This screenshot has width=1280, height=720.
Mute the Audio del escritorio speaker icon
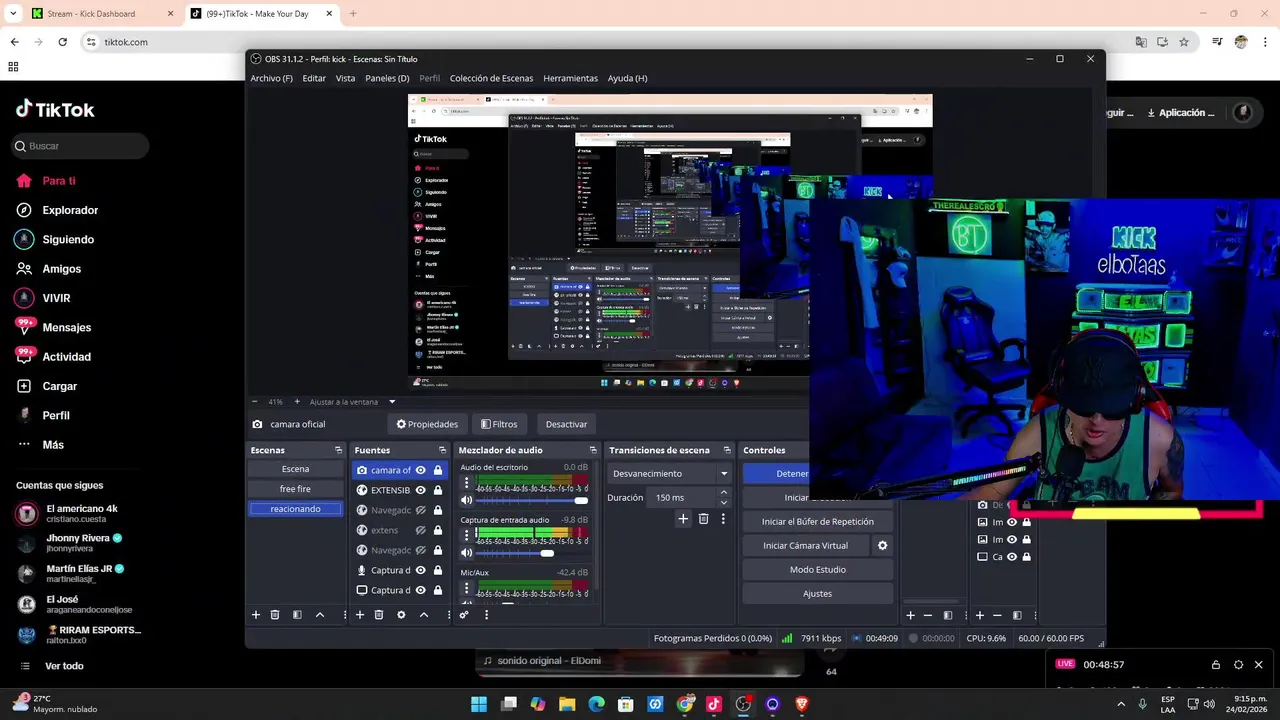coord(466,500)
